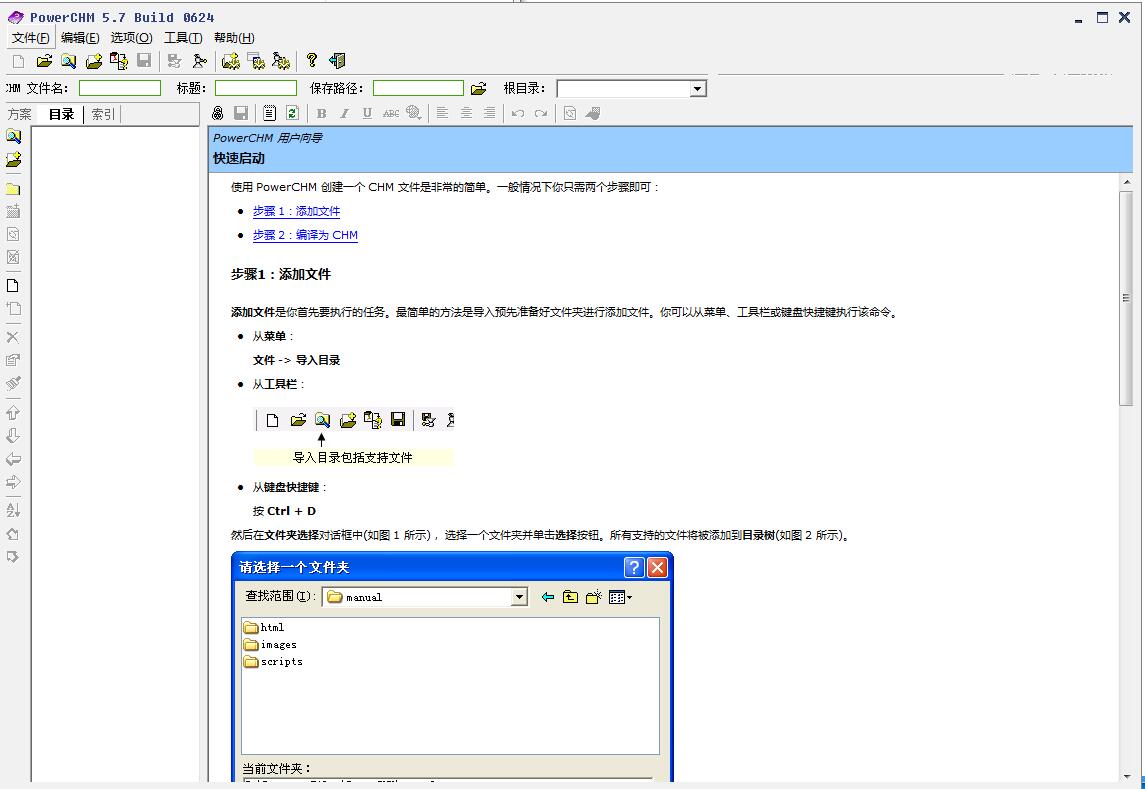Click main toolbar Import directory magnifier icon
The height and width of the screenshot is (789, 1145).
coord(69,61)
